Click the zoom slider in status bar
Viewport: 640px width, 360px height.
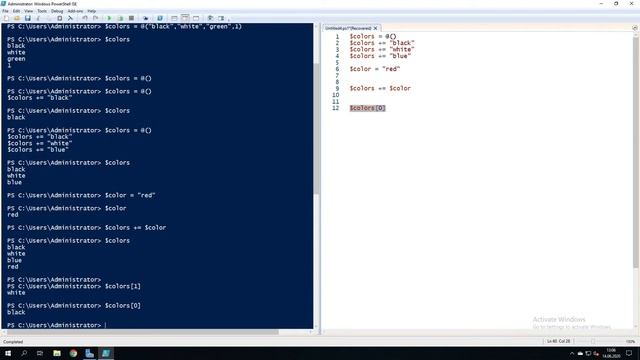point(593,341)
